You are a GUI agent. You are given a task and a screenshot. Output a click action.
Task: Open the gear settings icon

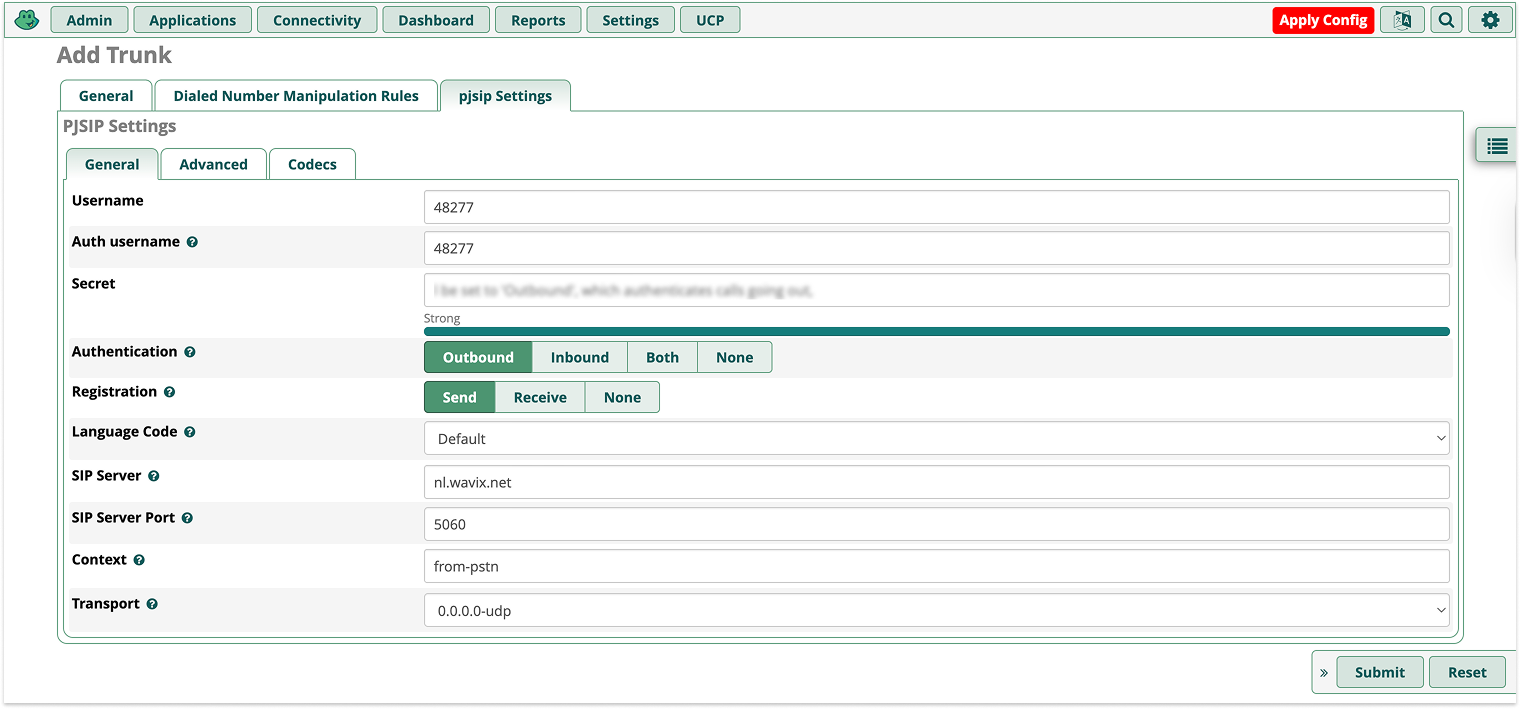pyautogui.click(x=1490, y=20)
